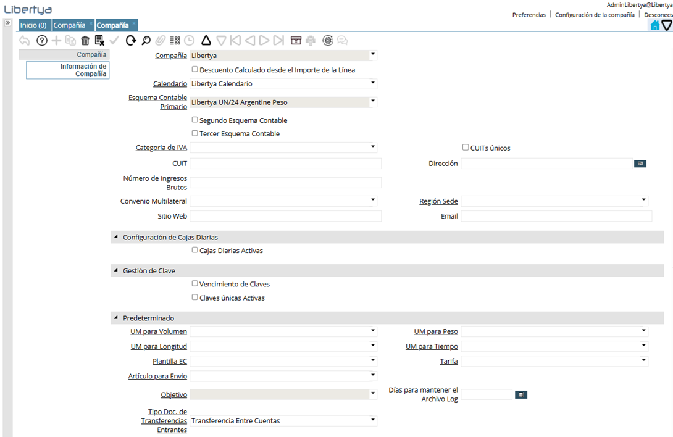
Task: Refresh the record with the circular arrow icon
Action: point(130,41)
